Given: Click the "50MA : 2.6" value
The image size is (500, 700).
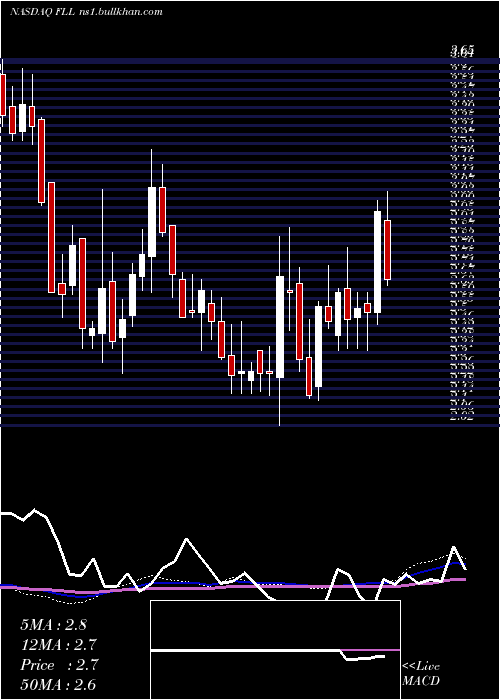Looking at the screenshot, I should [x=58, y=685].
